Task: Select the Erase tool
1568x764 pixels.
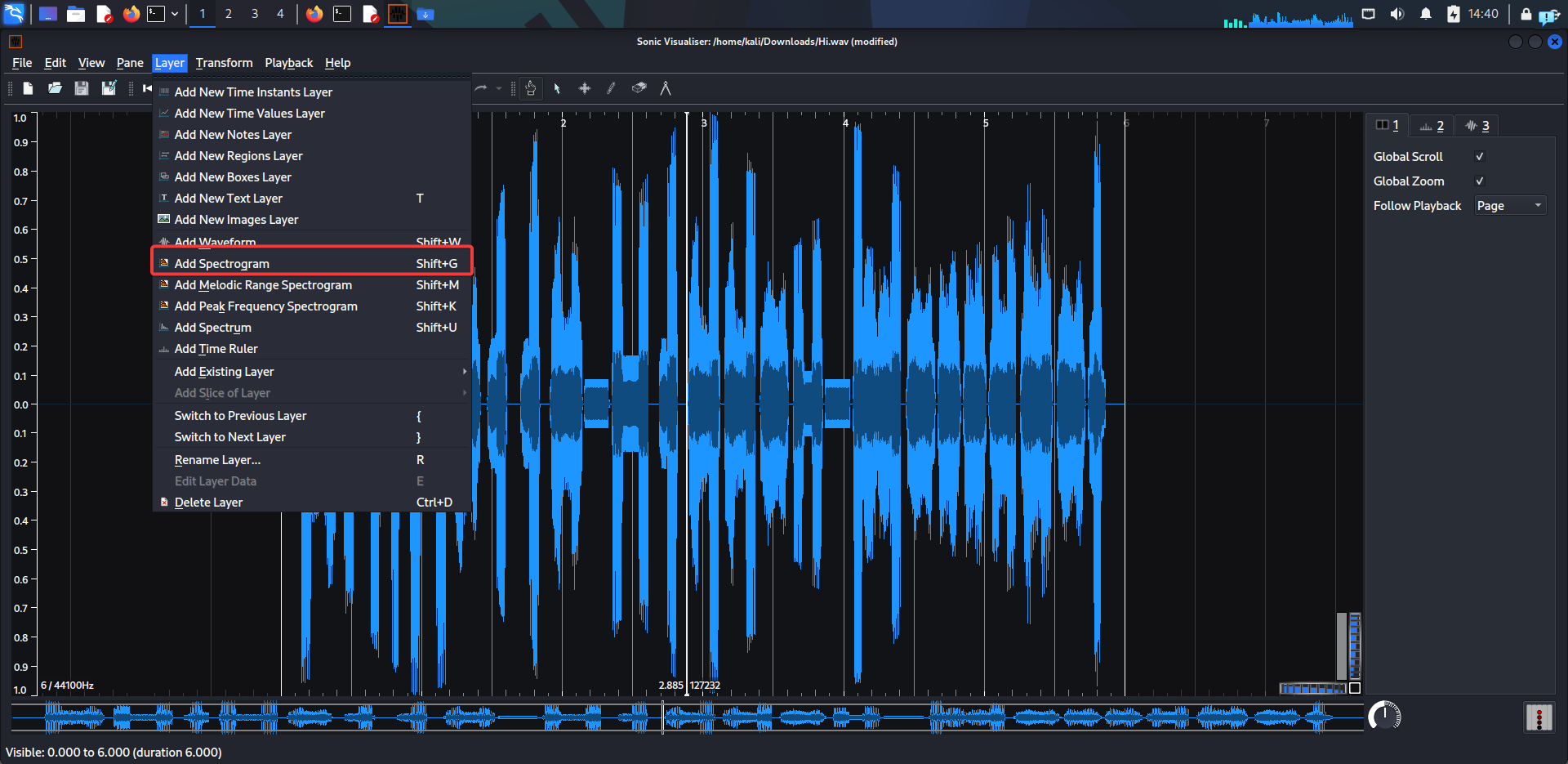Action: click(639, 88)
